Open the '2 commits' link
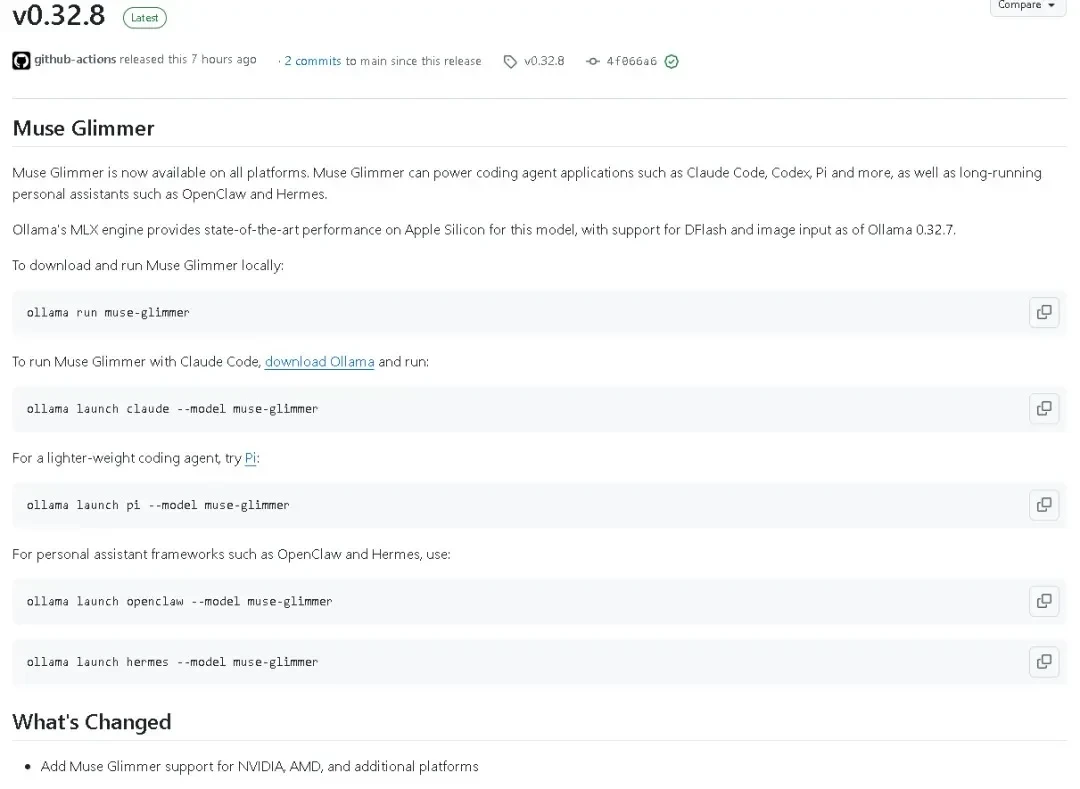1080x789 pixels. 313,61
